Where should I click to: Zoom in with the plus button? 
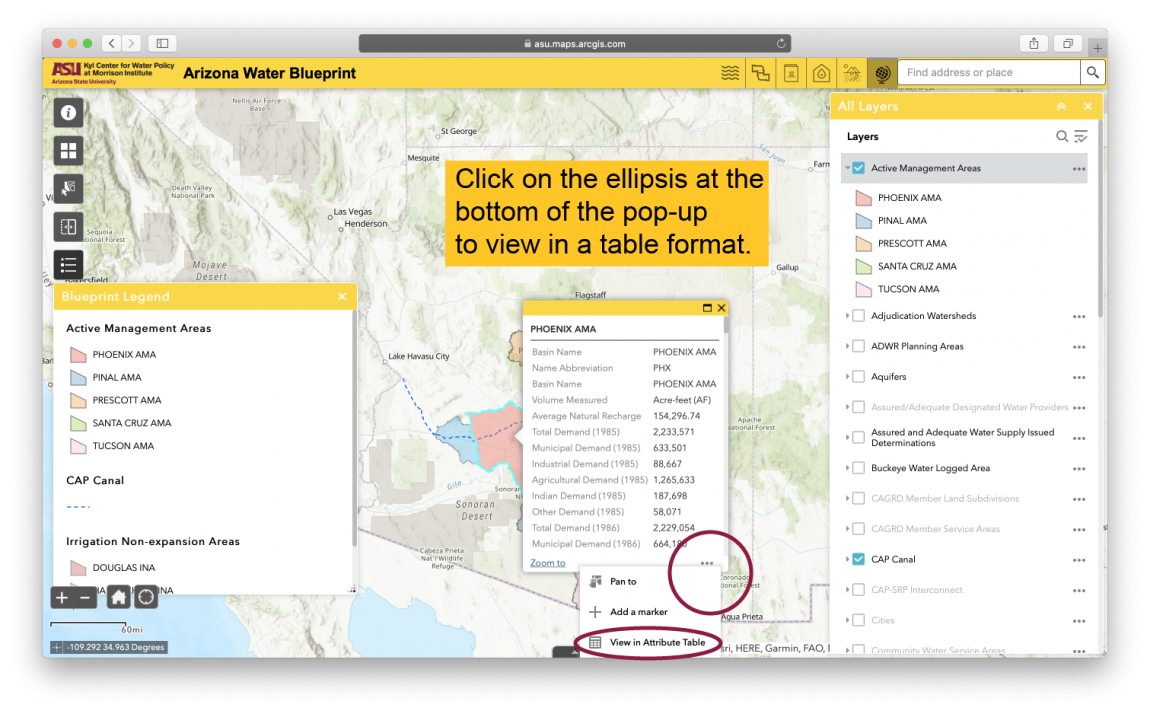pos(62,598)
